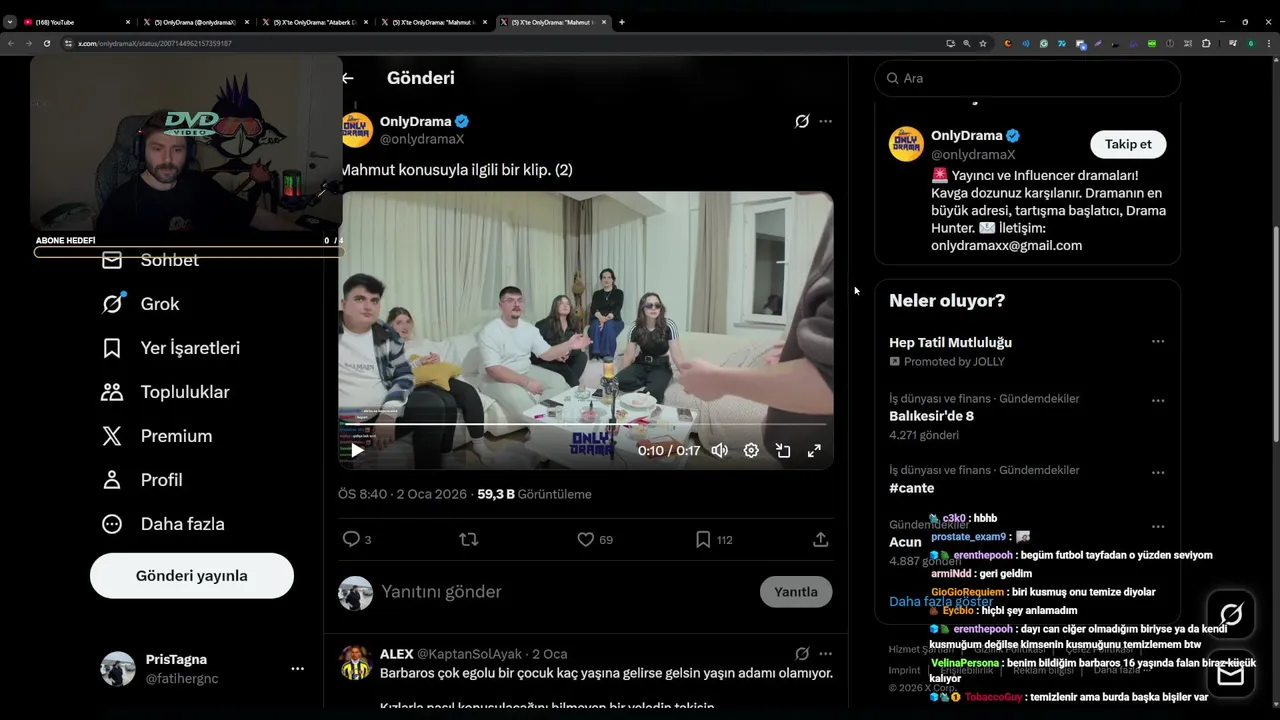Viewport: 1280px width, 720px height.
Task: Open three-dot menu on ALEX's reply
Action: [825, 654]
